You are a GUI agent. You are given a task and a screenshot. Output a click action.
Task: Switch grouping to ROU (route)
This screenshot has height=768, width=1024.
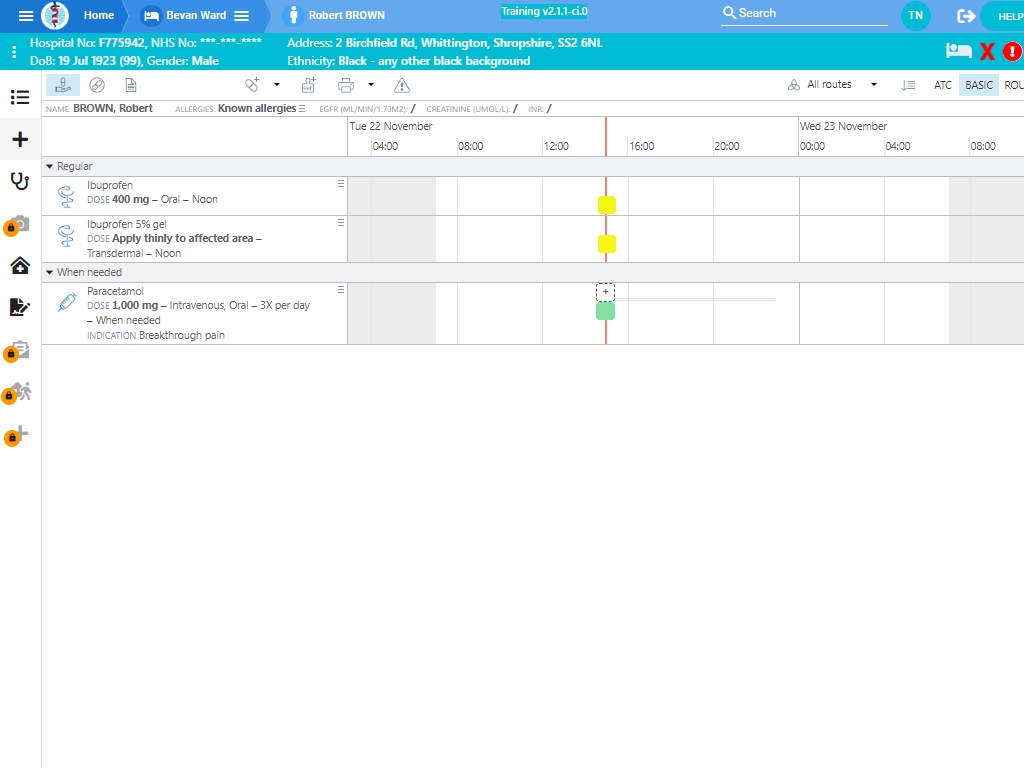click(x=1014, y=85)
